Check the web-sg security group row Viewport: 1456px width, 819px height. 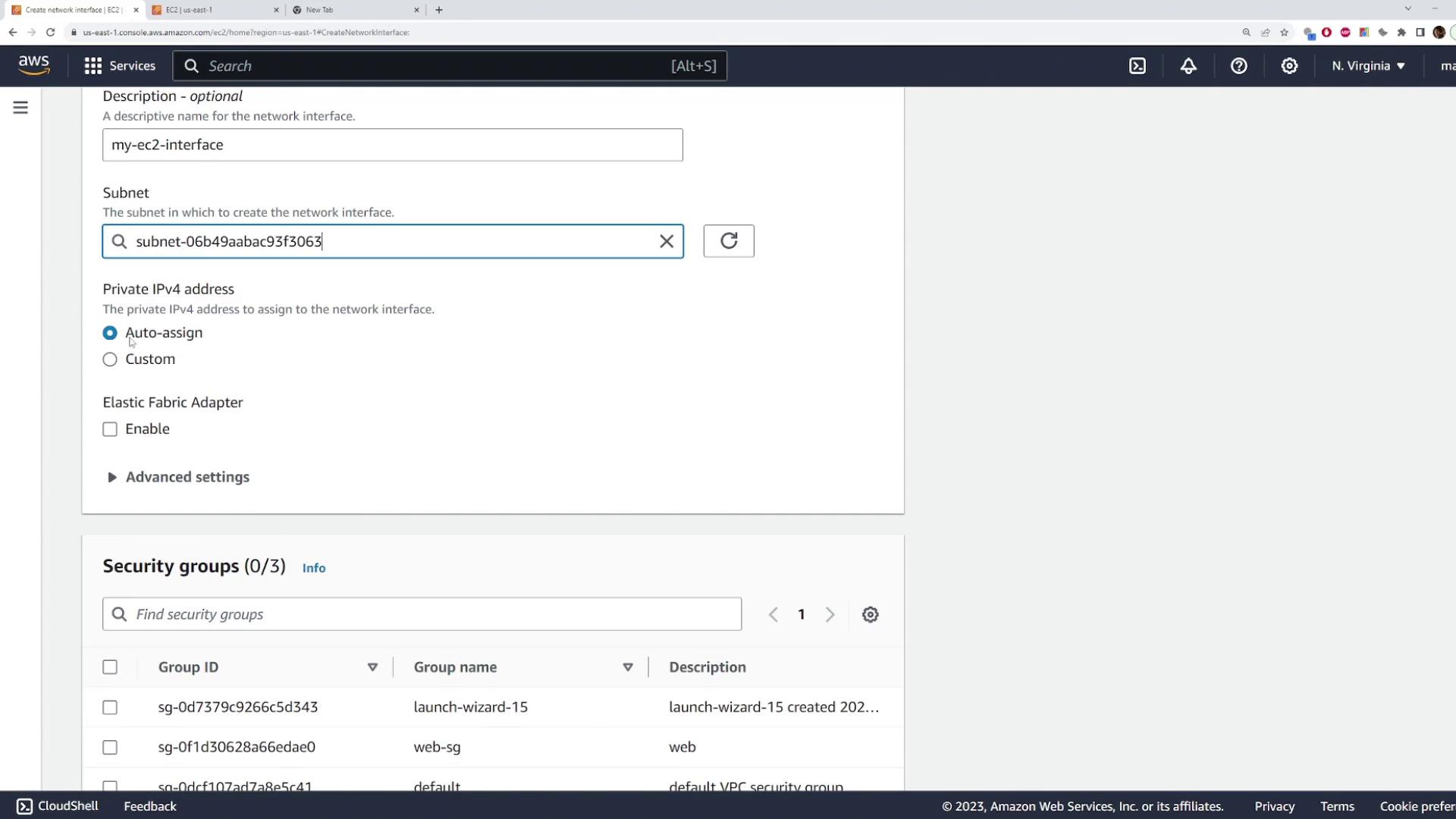tap(110, 748)
